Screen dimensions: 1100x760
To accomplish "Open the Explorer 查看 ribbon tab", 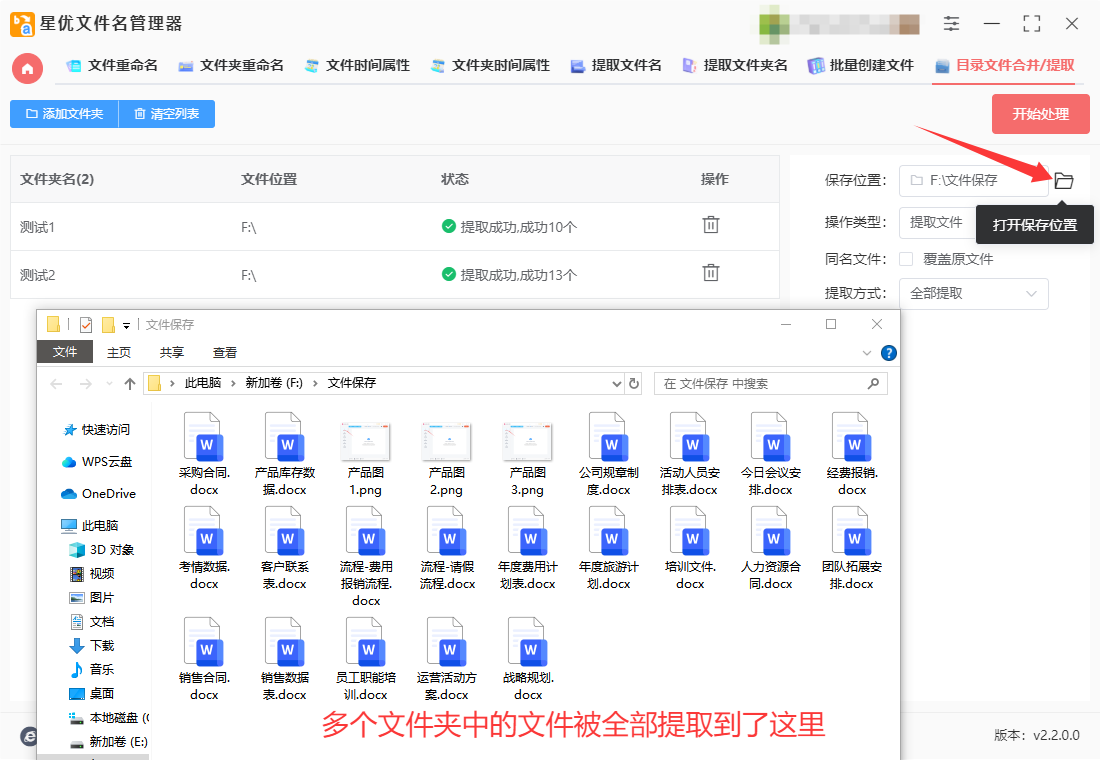I will click(224, 352).
